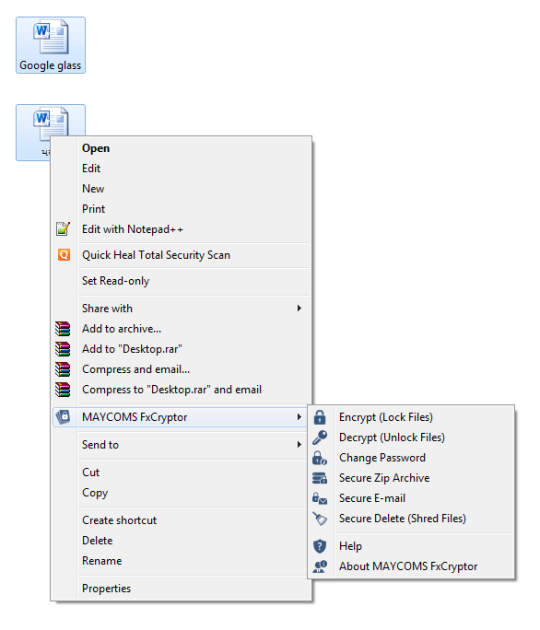This screenshot has height=630, width=540.
Task: Run Quick Heal Total Security Scan
Action: point(182,255)
